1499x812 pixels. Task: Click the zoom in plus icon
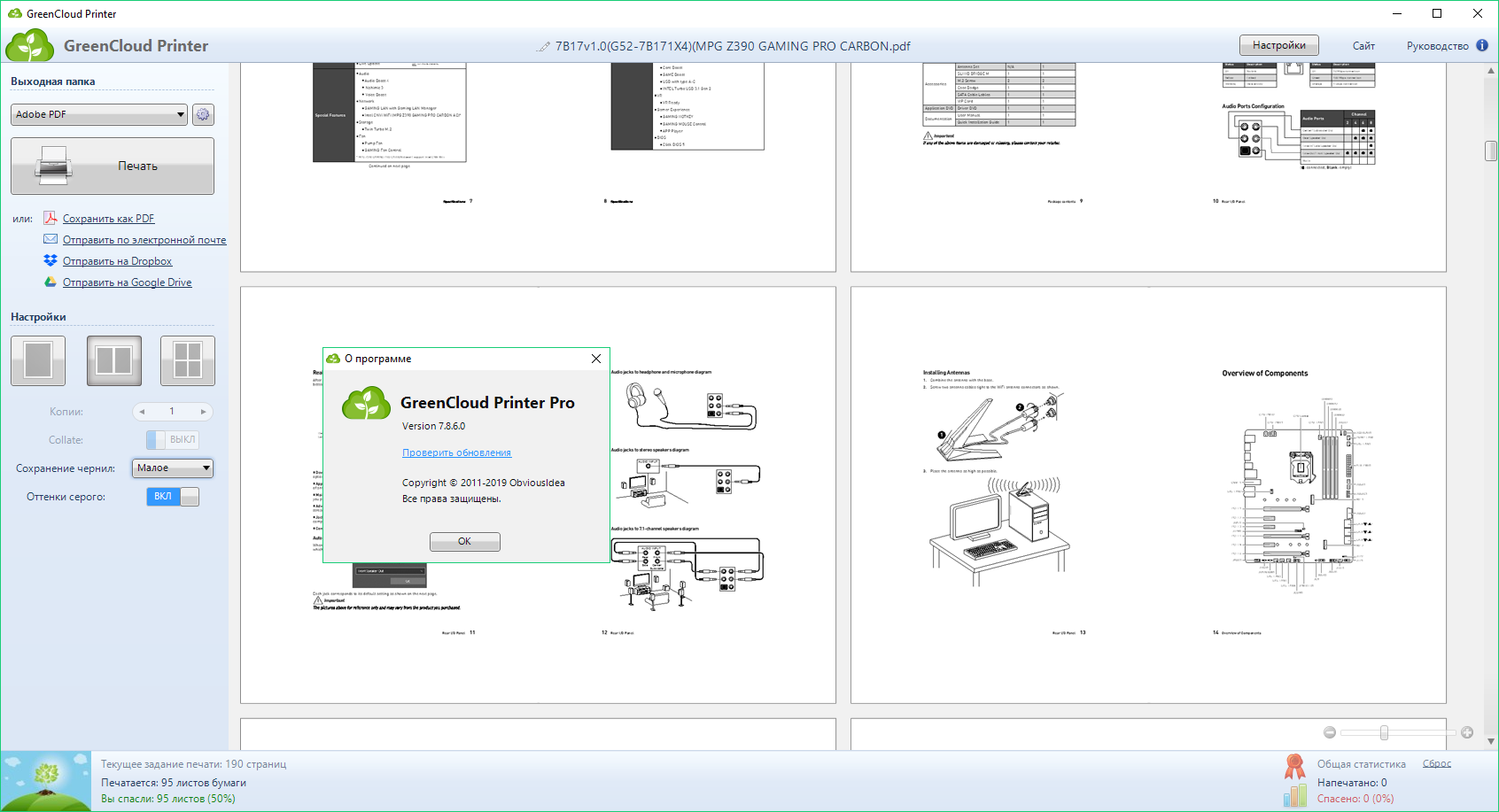click(x=1467, y=732)
